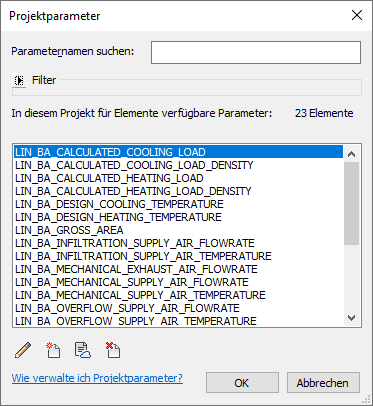
Task: Click the new parameter icon
Action: (53, 350)
